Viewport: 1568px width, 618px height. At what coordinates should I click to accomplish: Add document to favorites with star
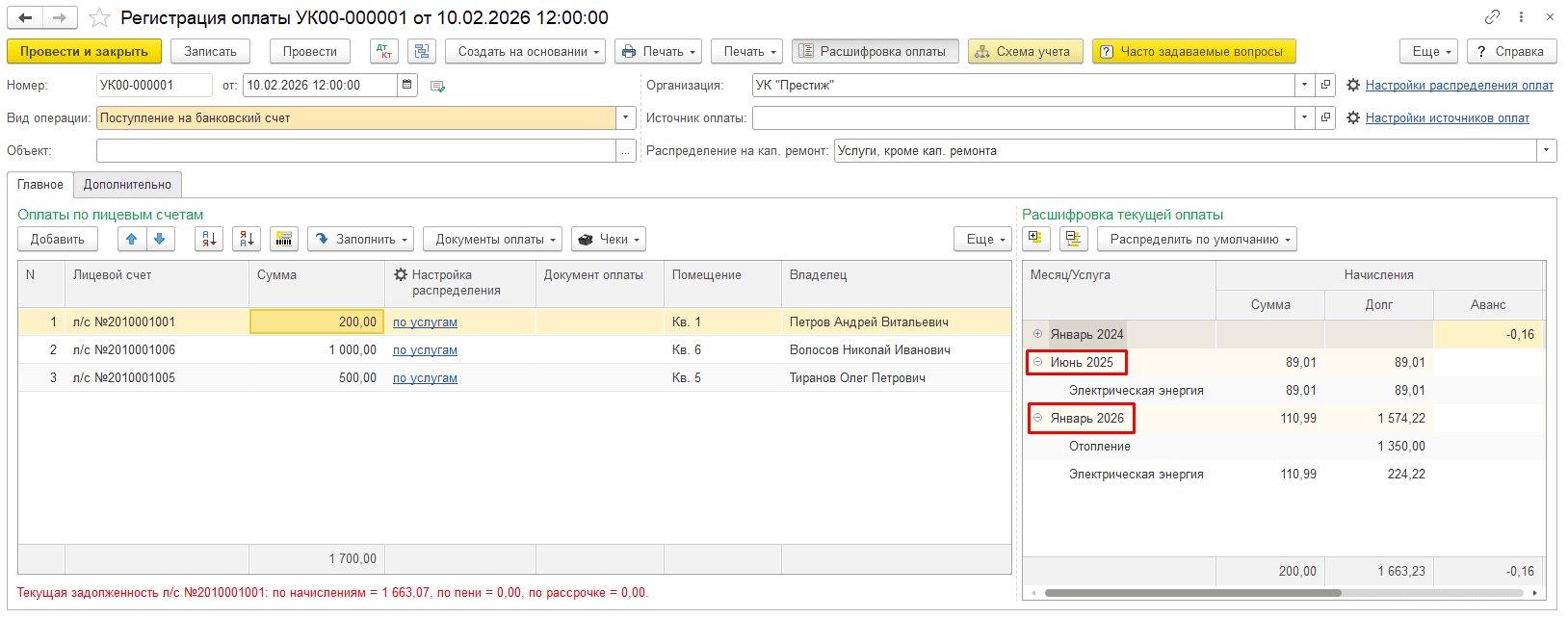click(99, 17)
